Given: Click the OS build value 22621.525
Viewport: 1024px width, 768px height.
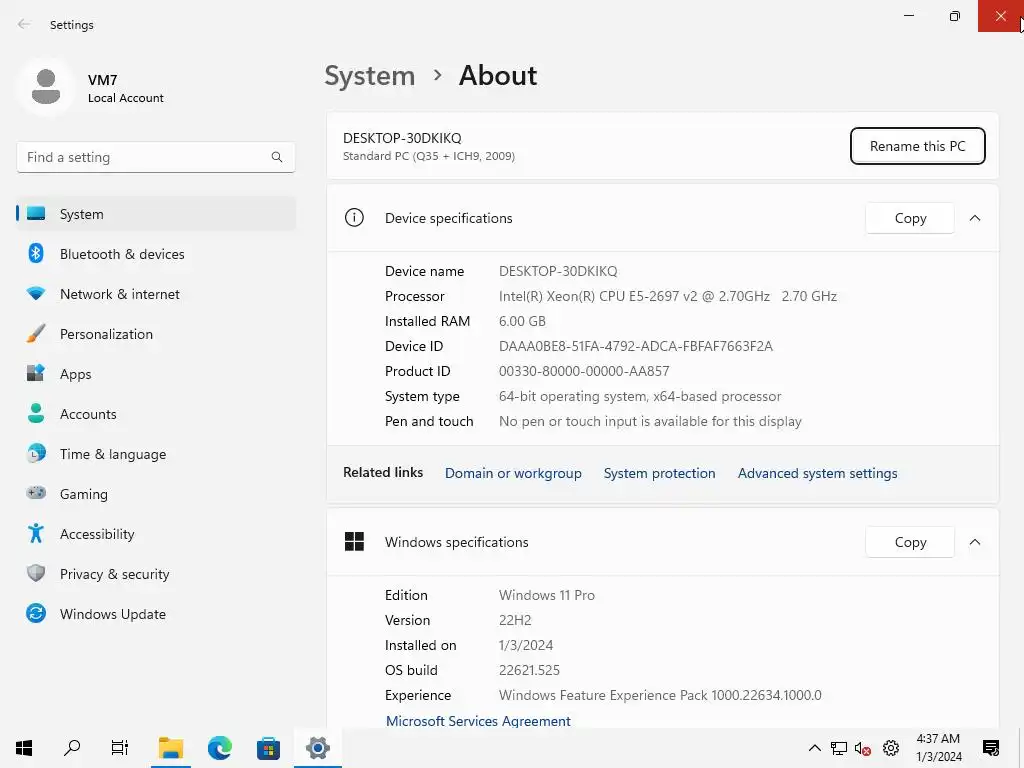Looking at the screenshot, I should coord(529,670).
